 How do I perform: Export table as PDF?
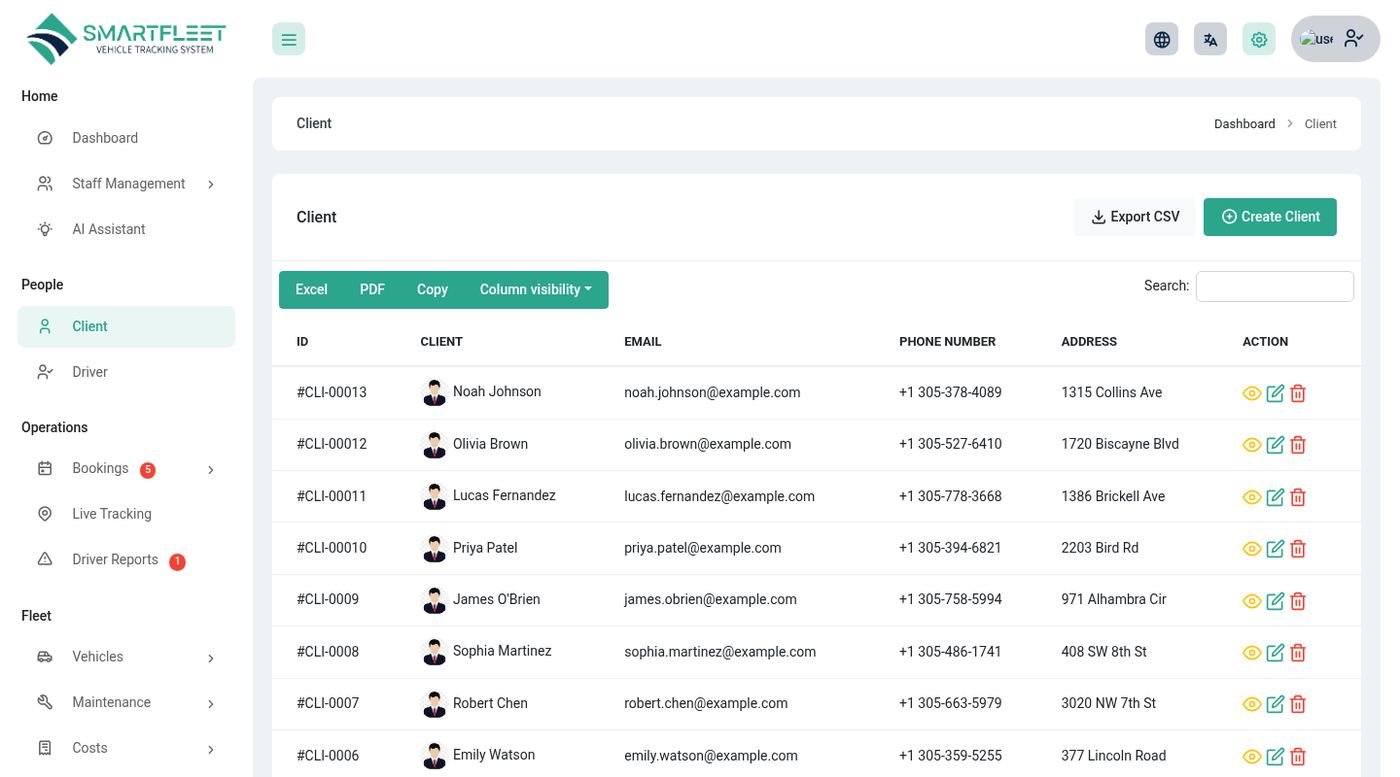pos(372,290)
